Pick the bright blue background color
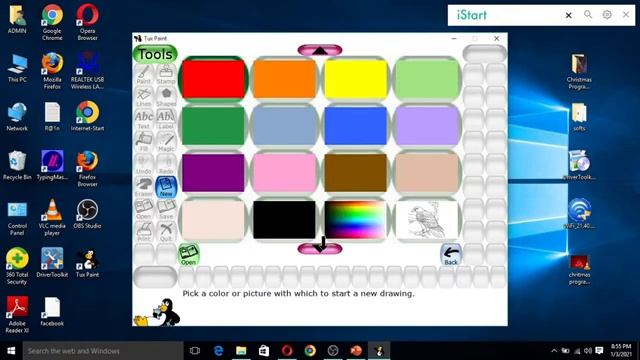 pos(356,126)
